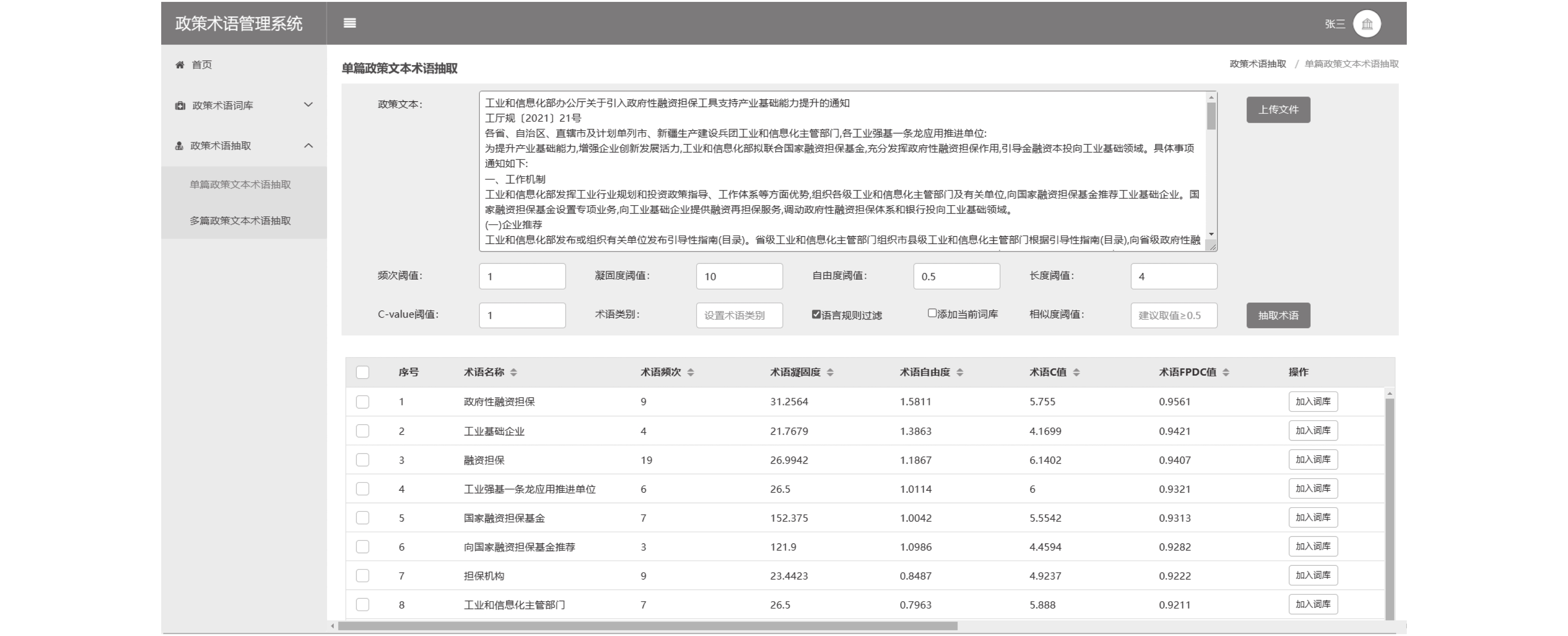Focus the C-value阈值 input field
Screen dimensions: 1568x636
(522, 315)
